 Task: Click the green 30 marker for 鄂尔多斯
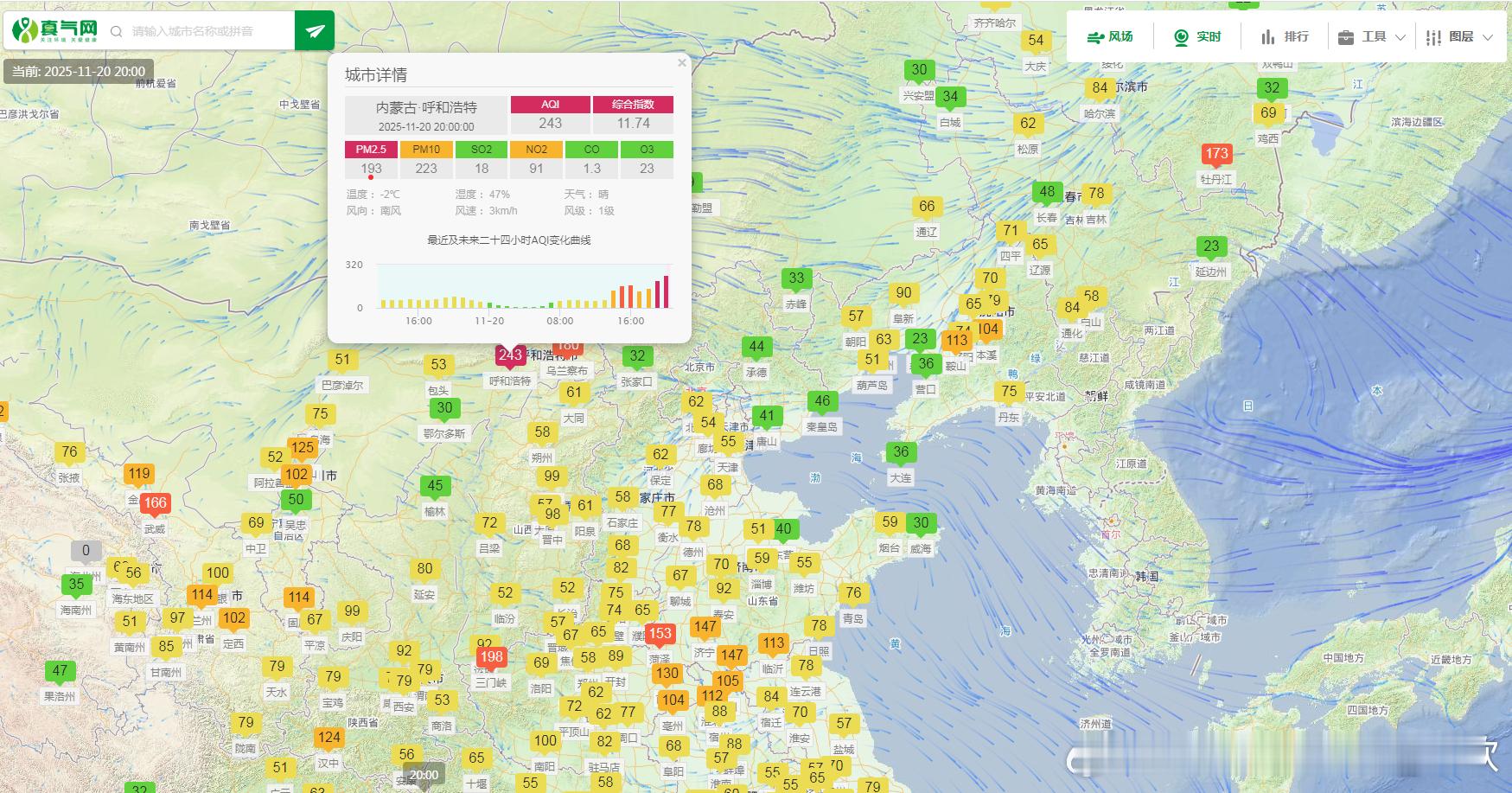(x=444, y=408)
